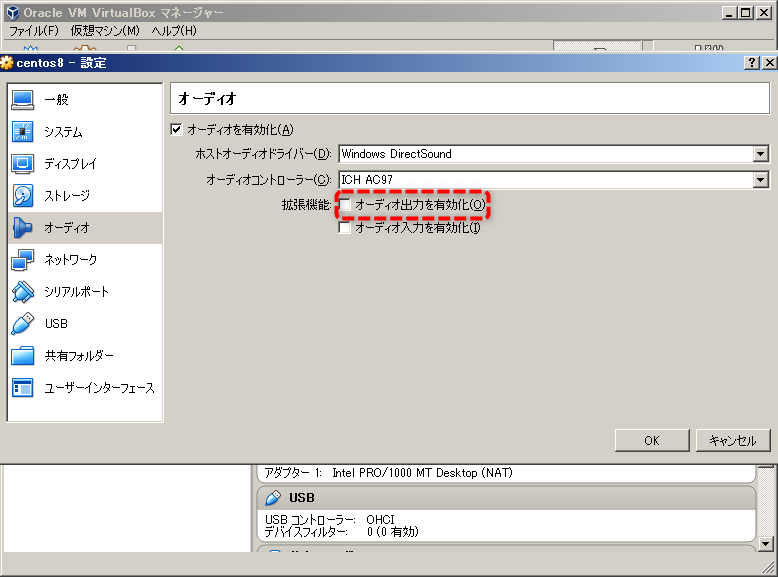This screenshot has width=778, height=577.
Task: Click the ICH AC97 combo box field
Action: (x=554, y=180)
